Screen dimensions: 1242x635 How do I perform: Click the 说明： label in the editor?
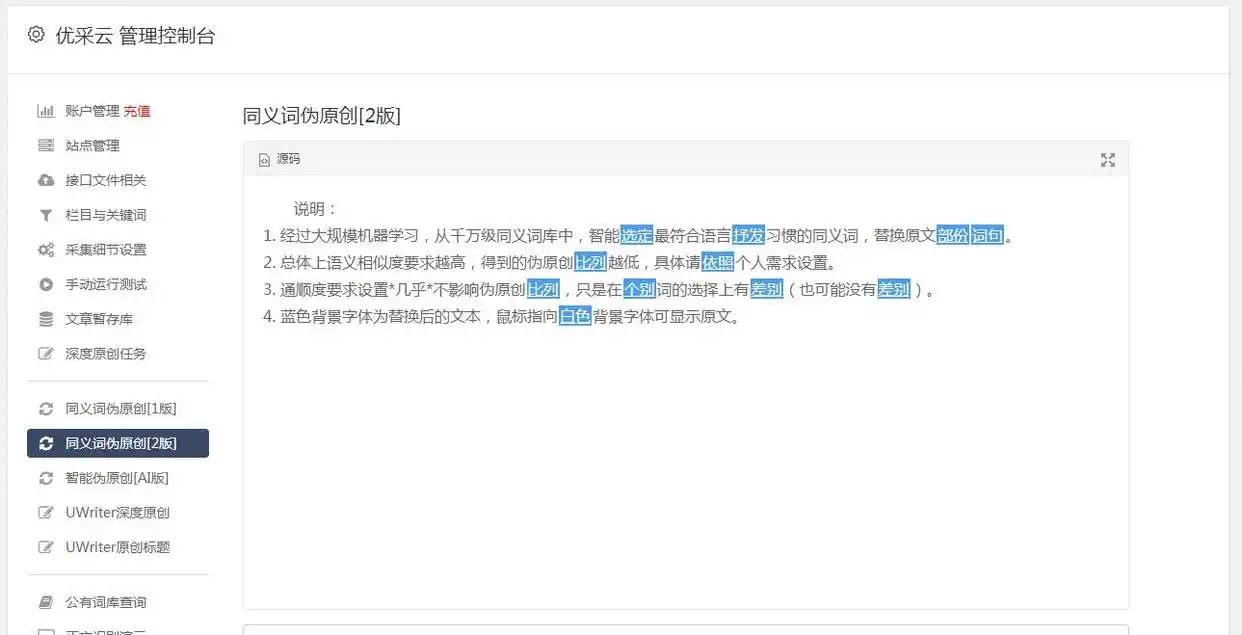(316, 209)
